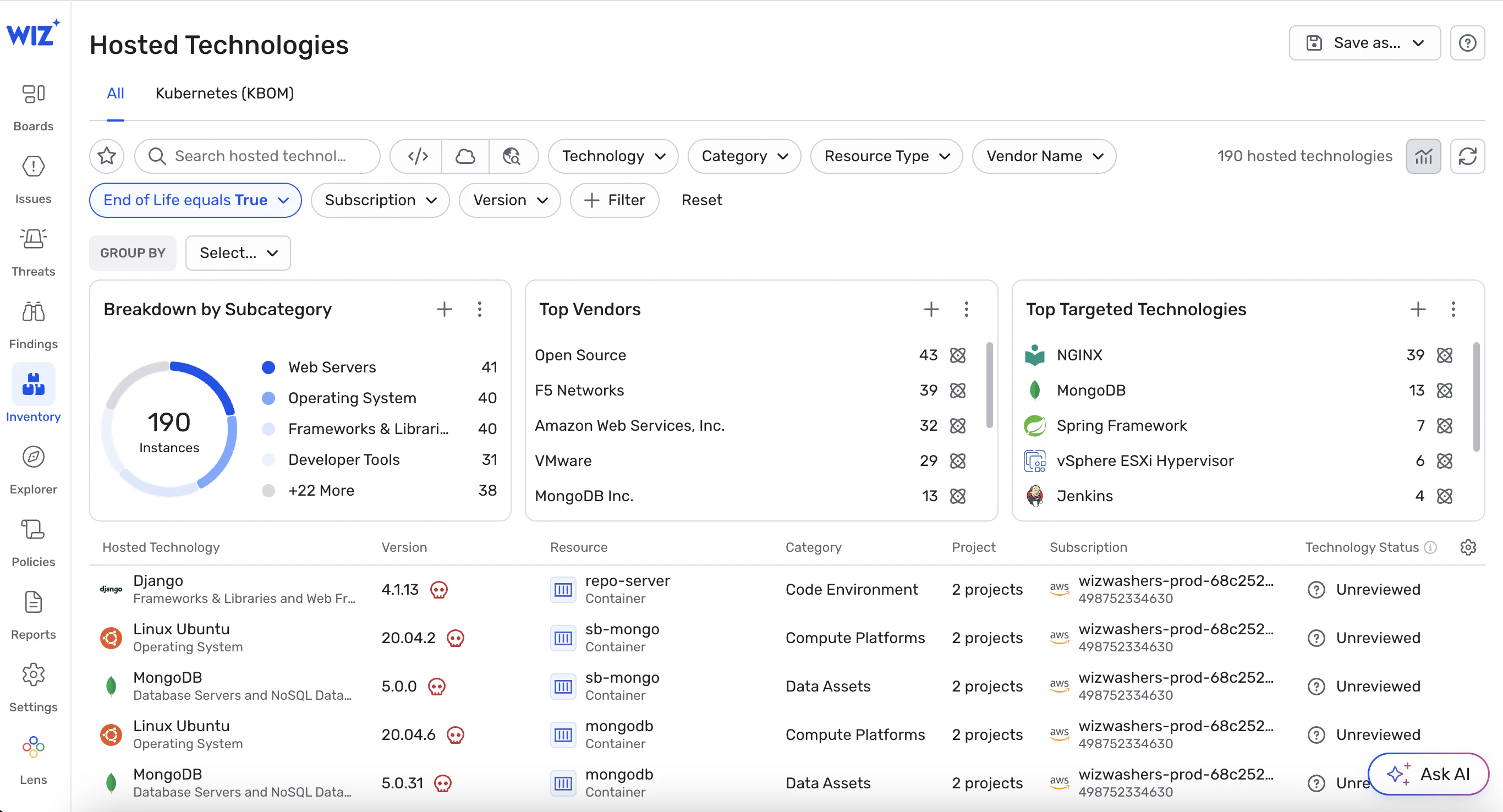Toggle the code source filter
The width and height of the screenshot is (1503, 812).
tap(417, 156)
